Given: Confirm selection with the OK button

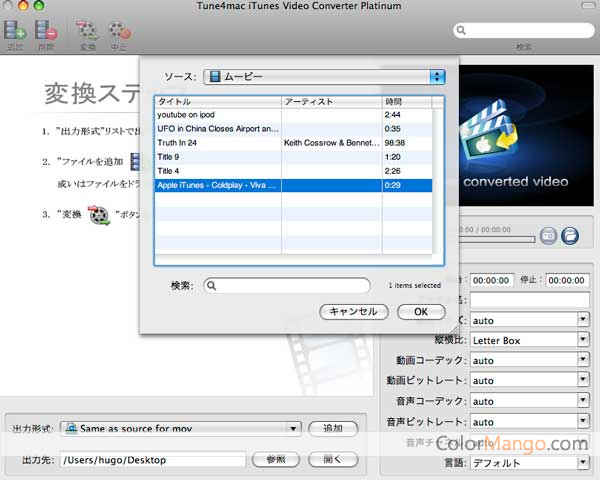Looking at the screenshot, I should pyautogui.click(x=421, y=312).
